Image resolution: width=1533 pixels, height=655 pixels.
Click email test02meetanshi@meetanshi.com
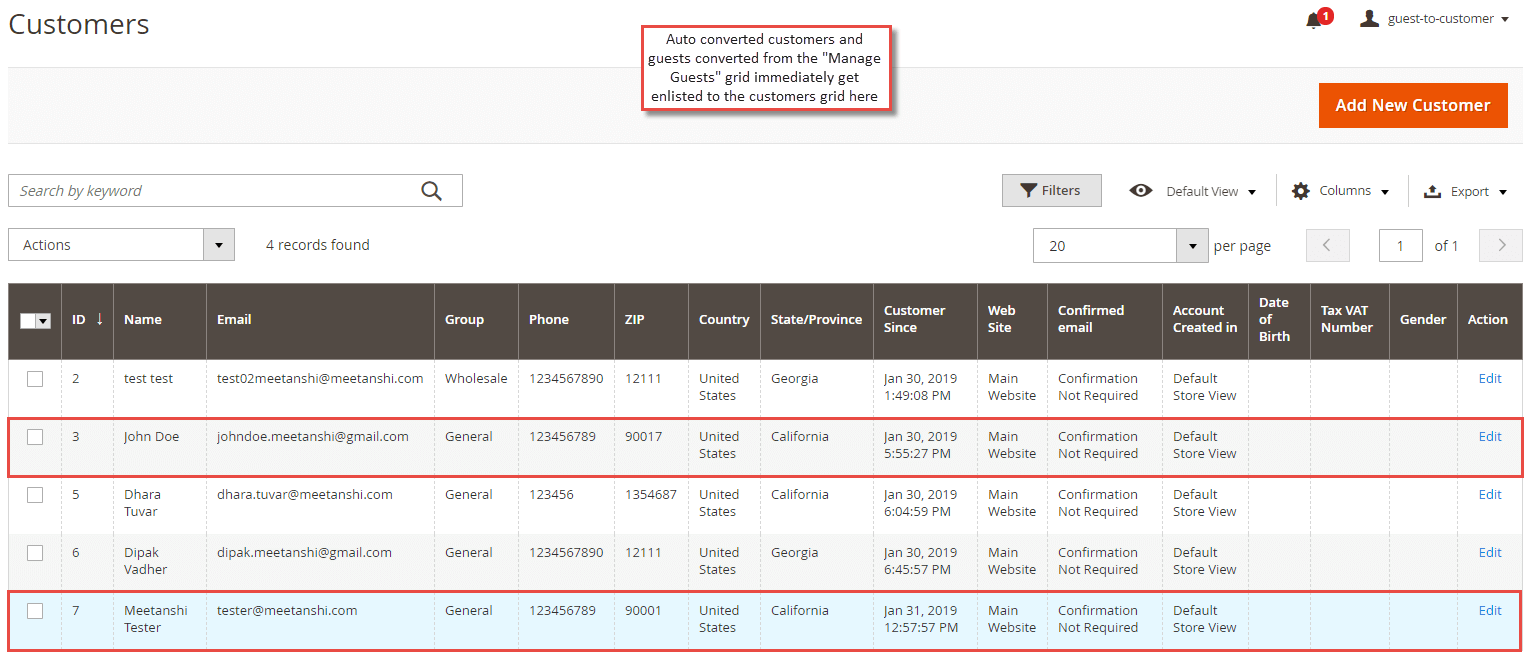click(x=320, y=379)
